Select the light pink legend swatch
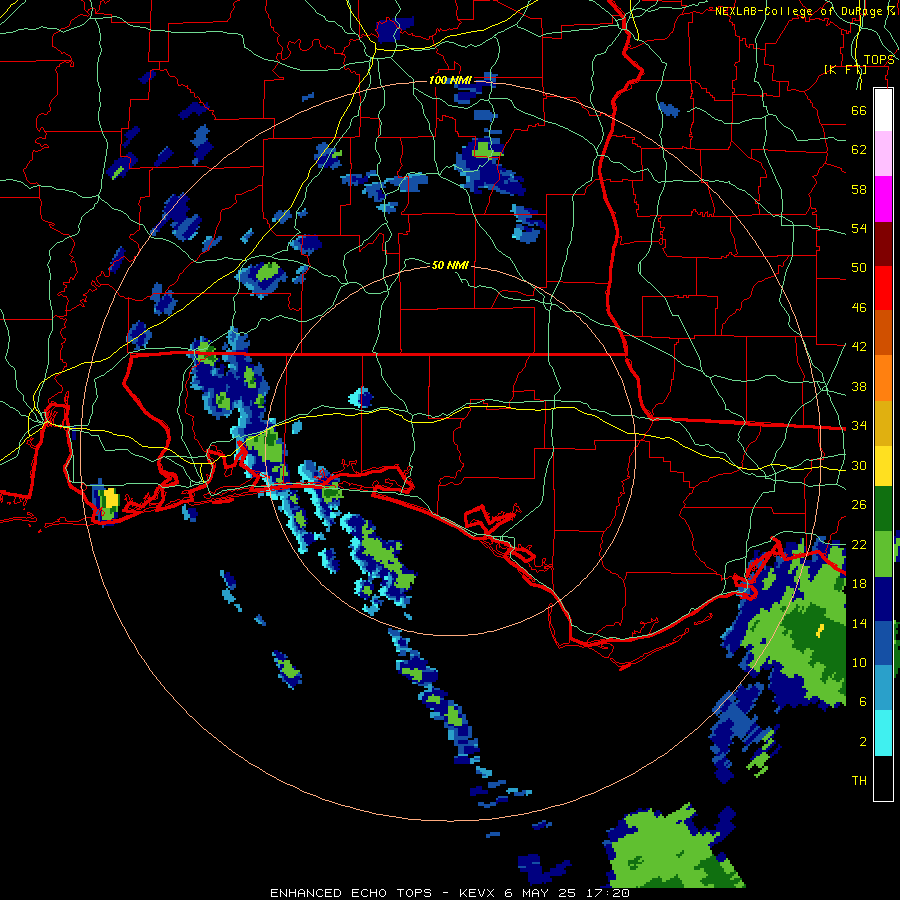 point(883,154)
